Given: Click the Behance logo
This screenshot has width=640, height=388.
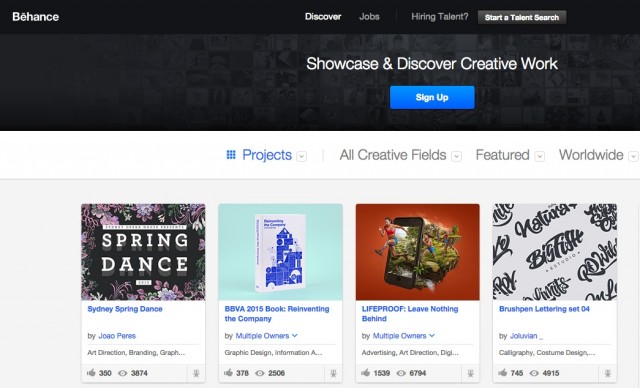Looking at the screenshot, I should coord(36,17).
